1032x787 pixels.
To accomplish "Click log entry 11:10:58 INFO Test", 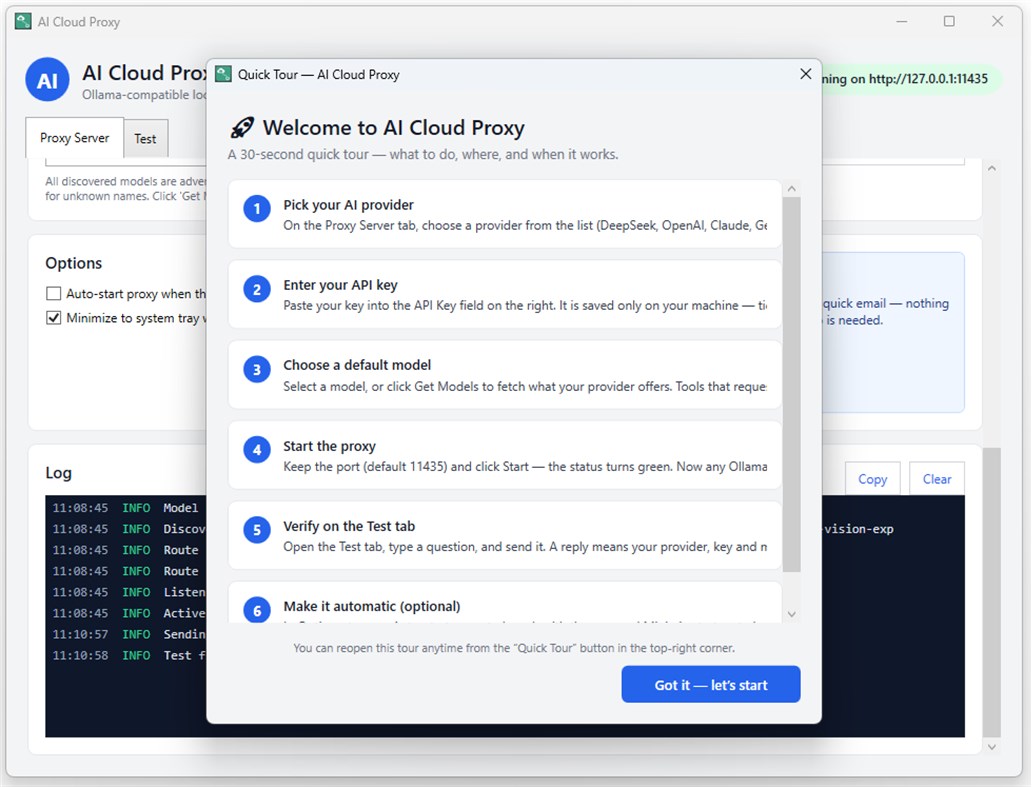I will [129, 655].
